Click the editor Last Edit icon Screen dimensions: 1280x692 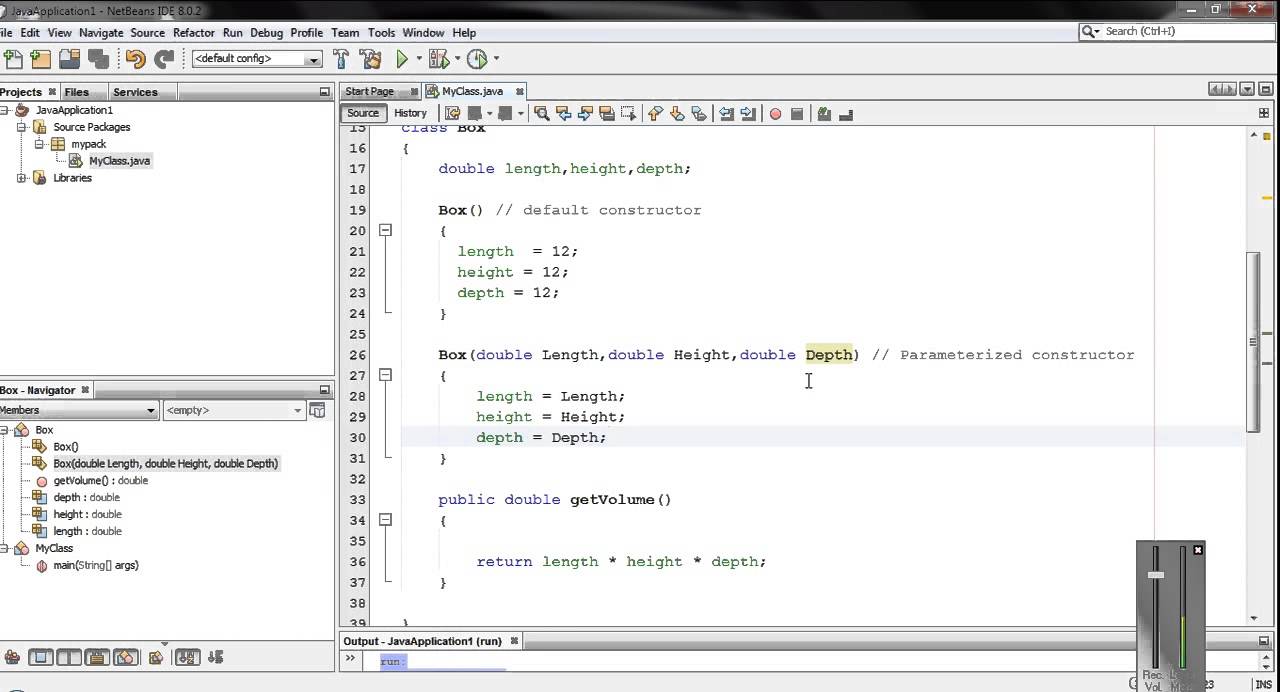(452, 114)
